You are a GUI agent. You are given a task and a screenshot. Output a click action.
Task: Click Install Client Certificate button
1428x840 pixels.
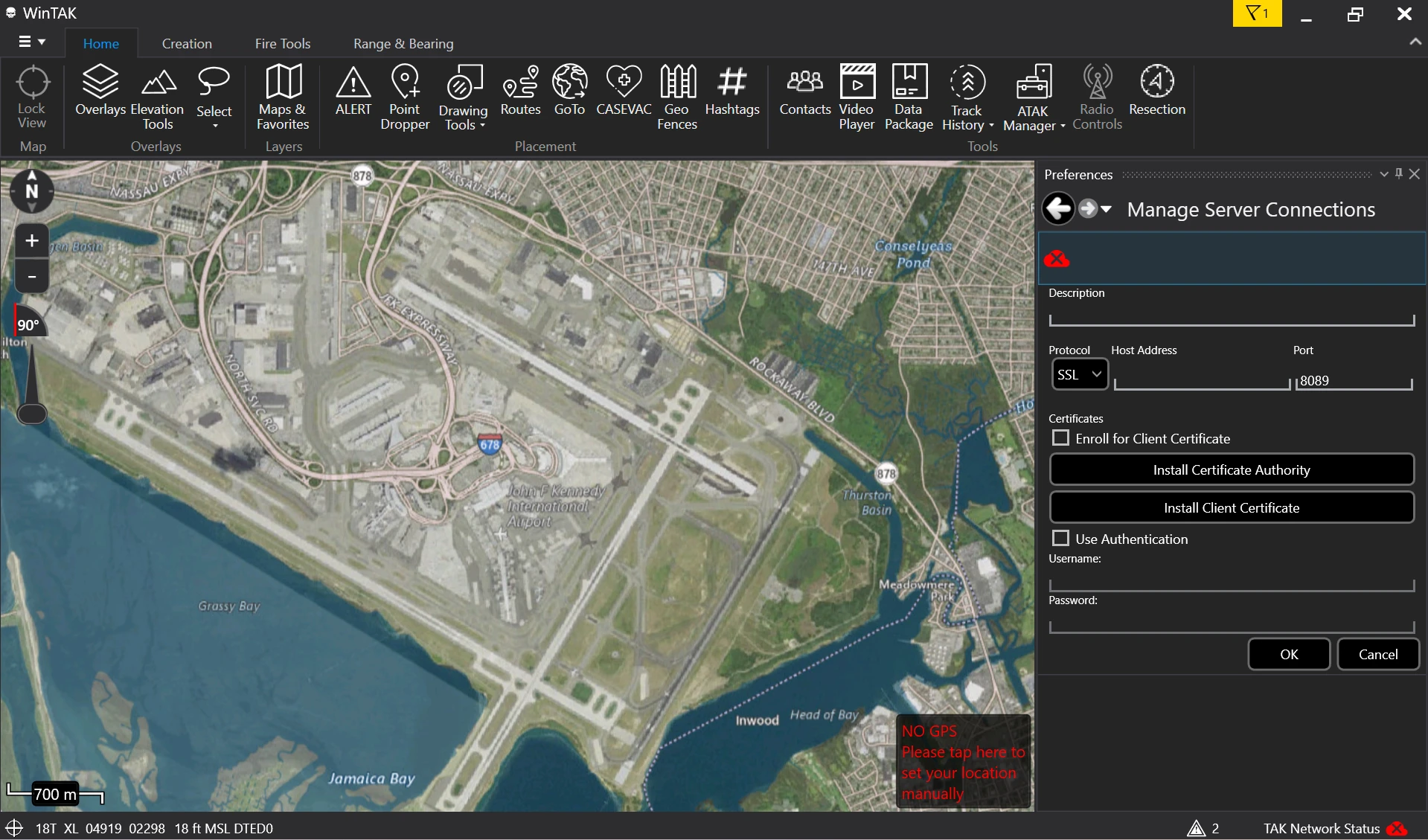click(1232, 507)
